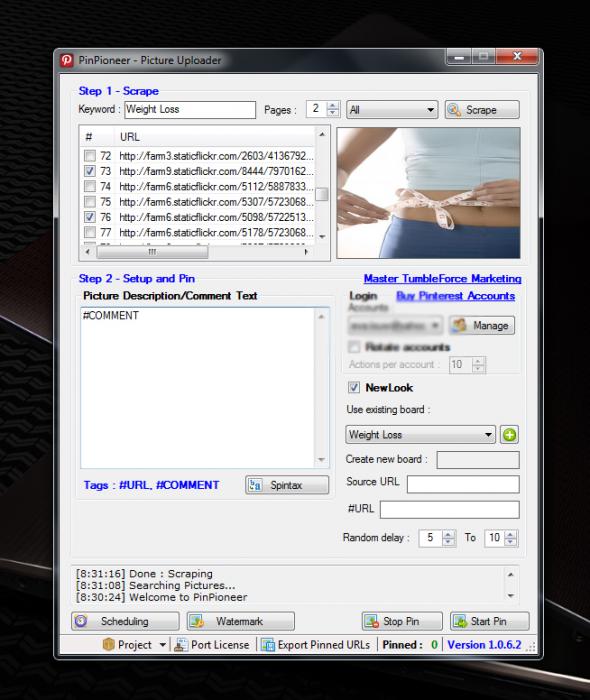Viewport: 590px width, 700px height.
Task: Click the URL column header
Action: click(x=216, y=137)
